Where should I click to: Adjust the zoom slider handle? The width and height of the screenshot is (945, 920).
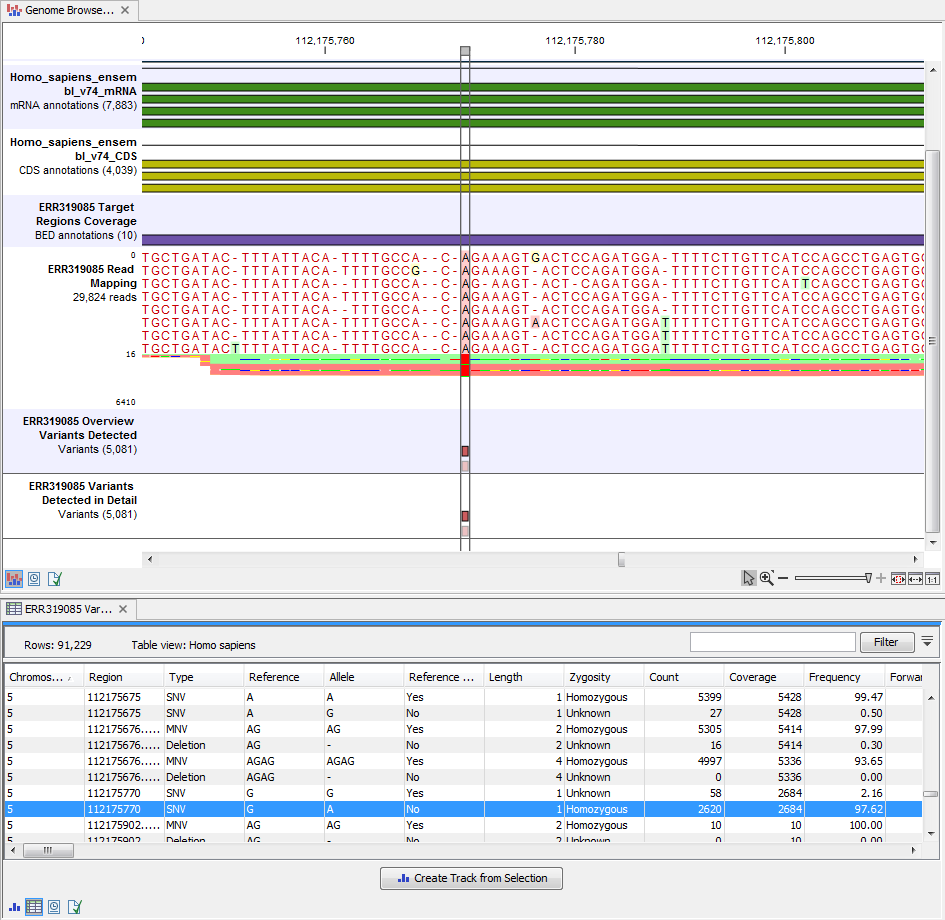pyautogui.click(x=868, y=578)
